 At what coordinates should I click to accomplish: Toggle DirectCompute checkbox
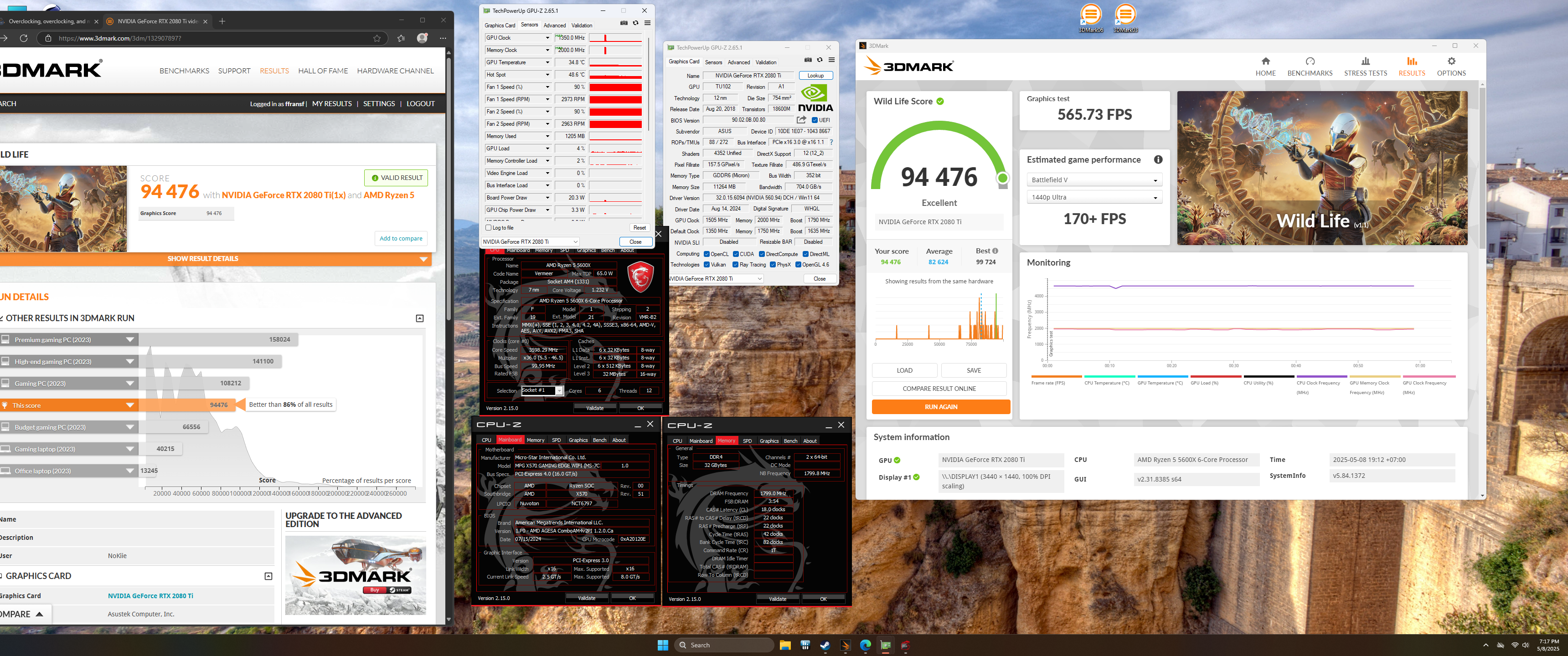[x=762, y=254]
